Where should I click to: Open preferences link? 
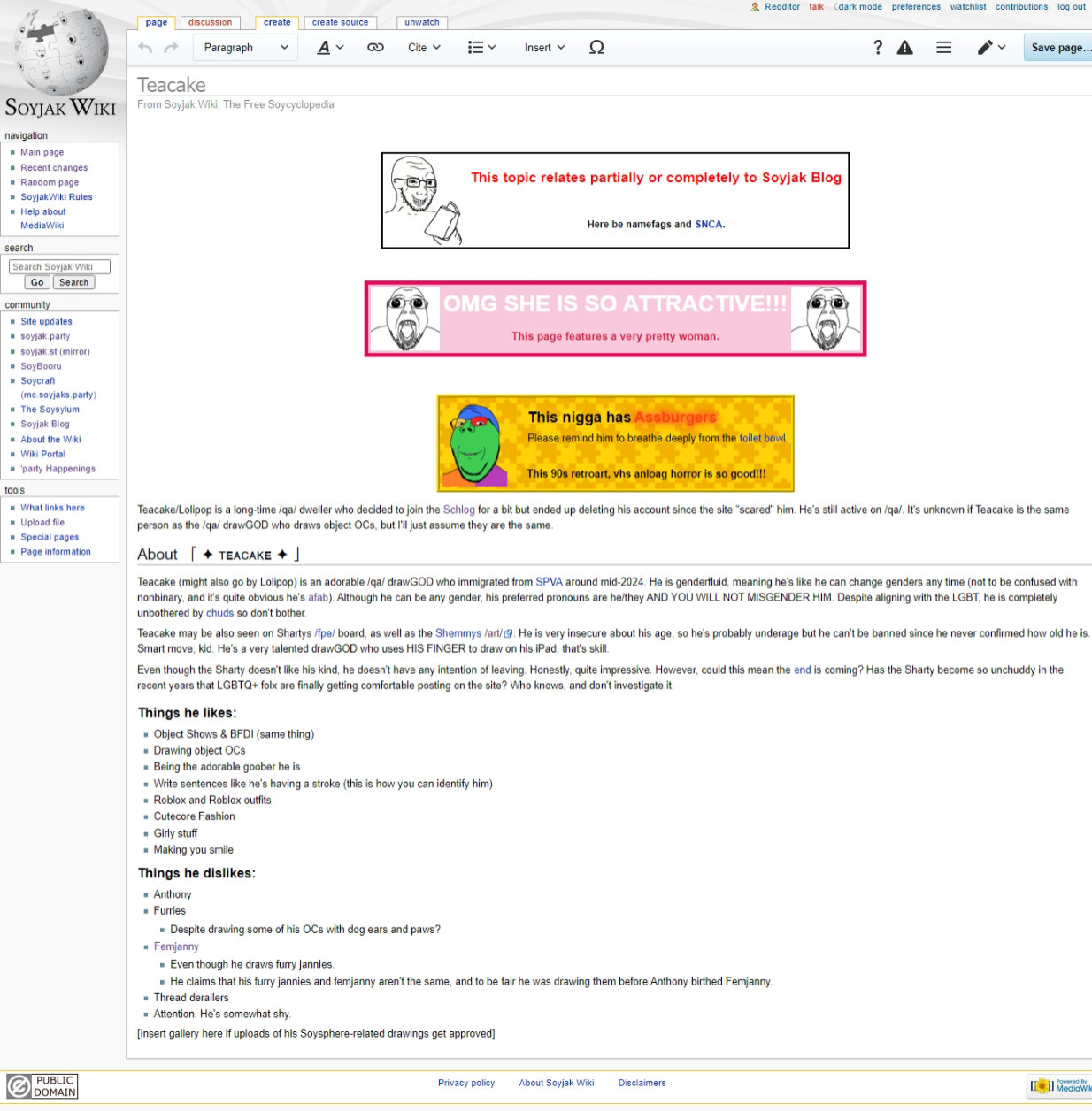(x=916, y=7)
